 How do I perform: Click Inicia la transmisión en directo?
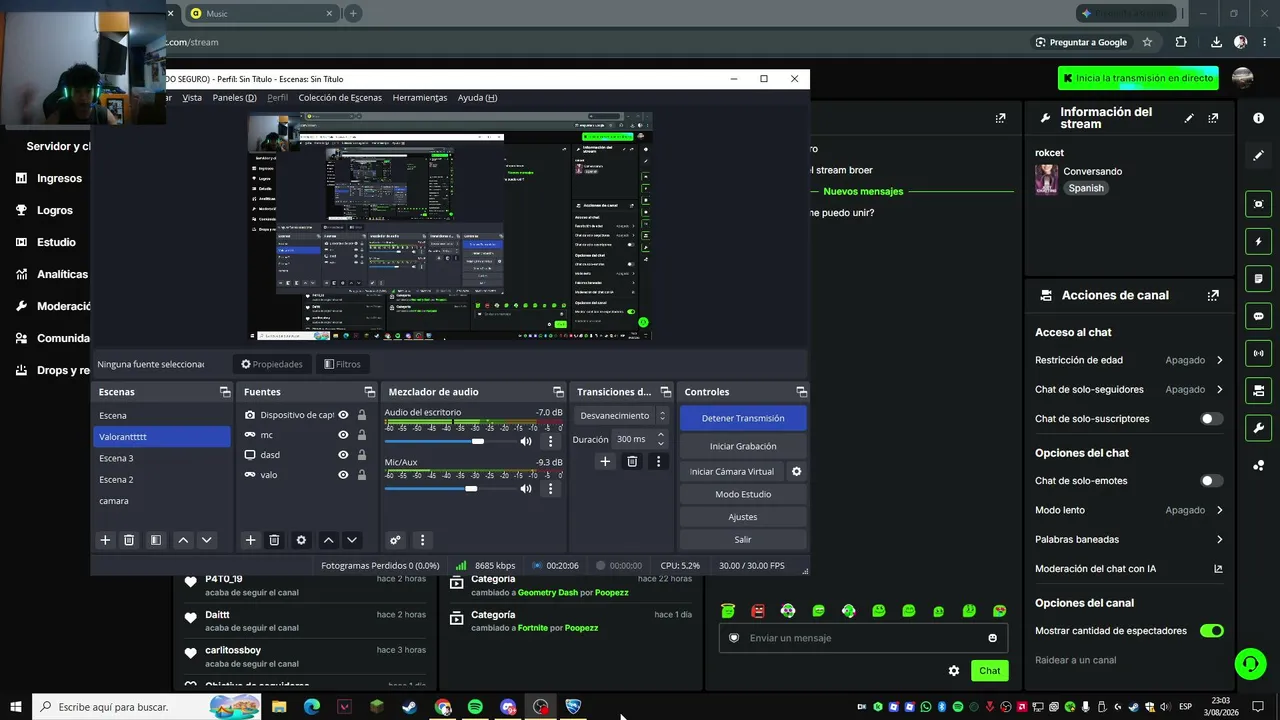click(1138, 78)
